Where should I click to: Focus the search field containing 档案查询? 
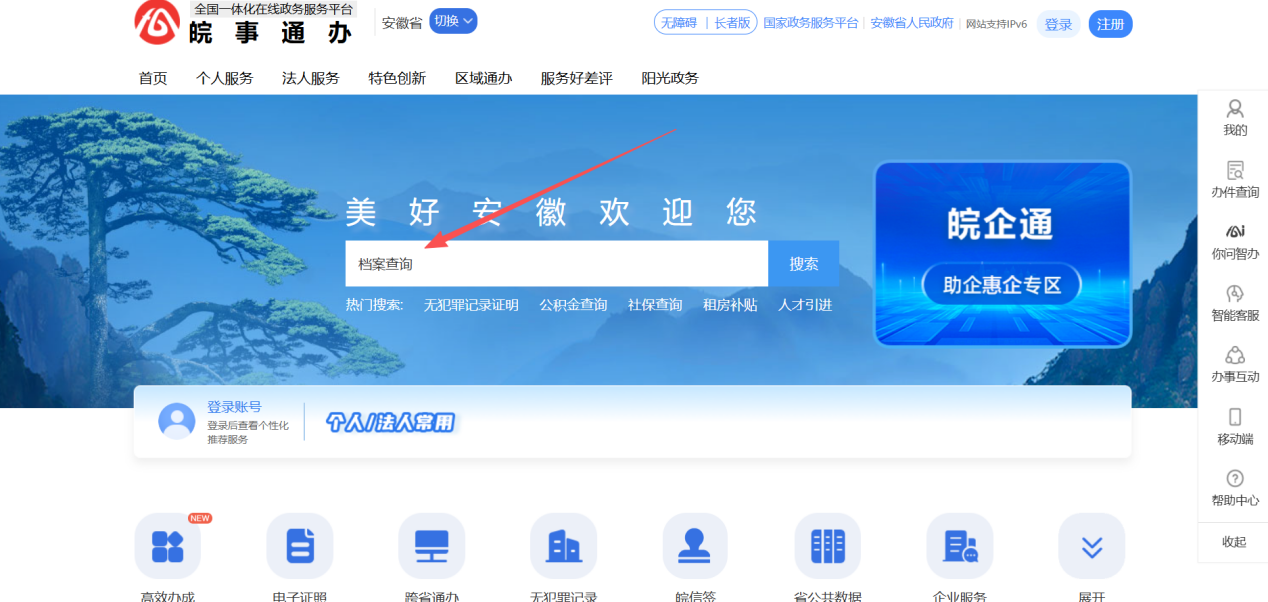(x=557, y=264)
